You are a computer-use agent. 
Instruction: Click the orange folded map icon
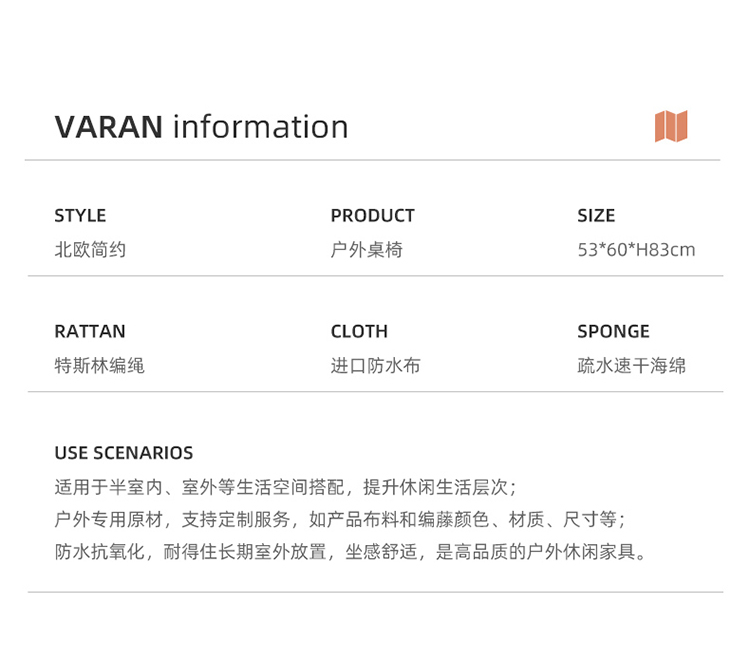point(671,126)
